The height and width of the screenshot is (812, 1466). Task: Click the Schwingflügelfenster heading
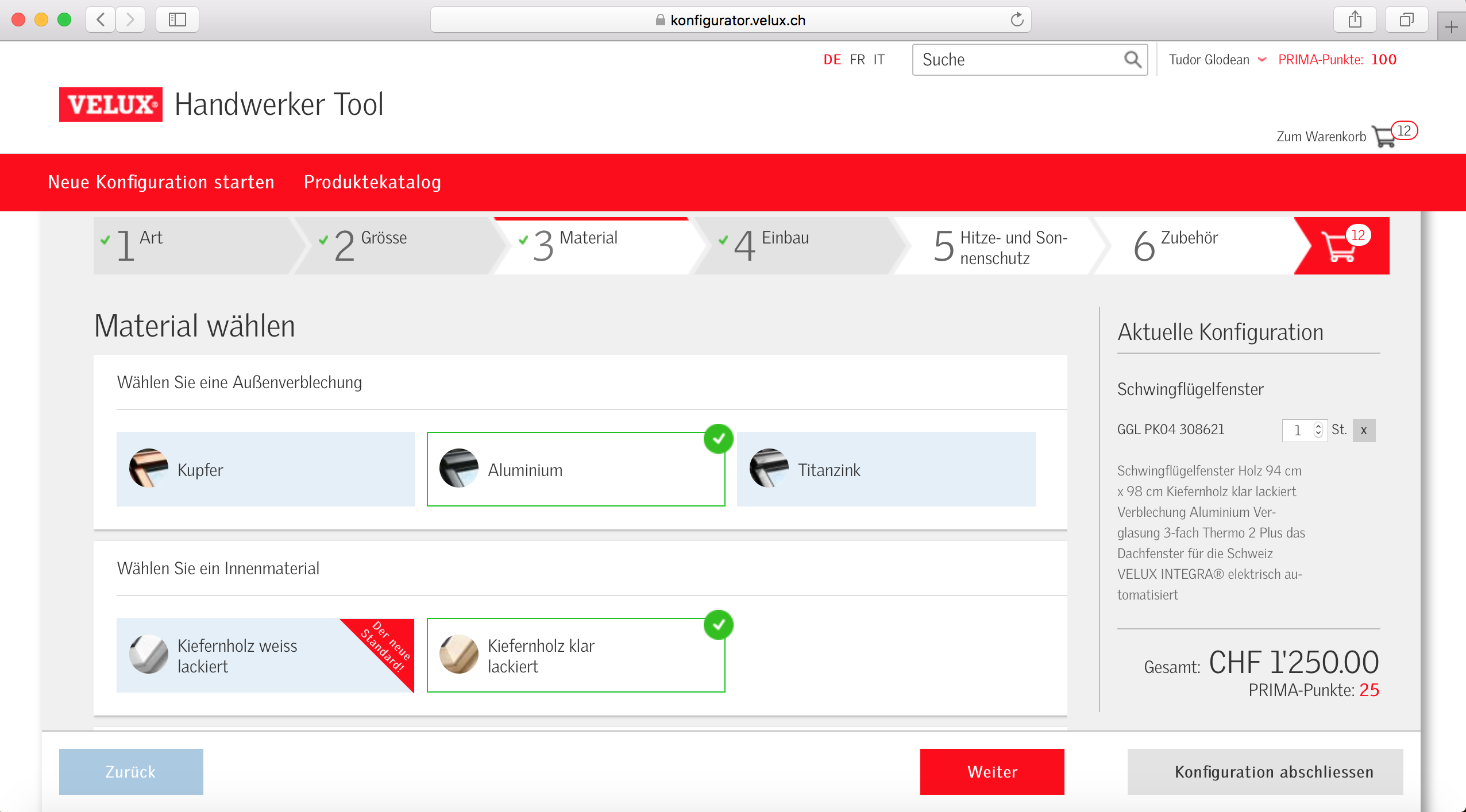coord(1190,389)
